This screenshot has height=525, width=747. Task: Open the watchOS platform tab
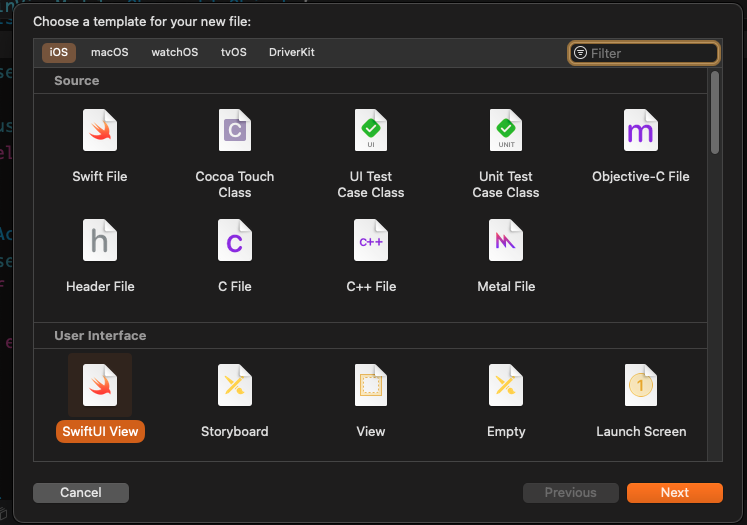[175, 52]
